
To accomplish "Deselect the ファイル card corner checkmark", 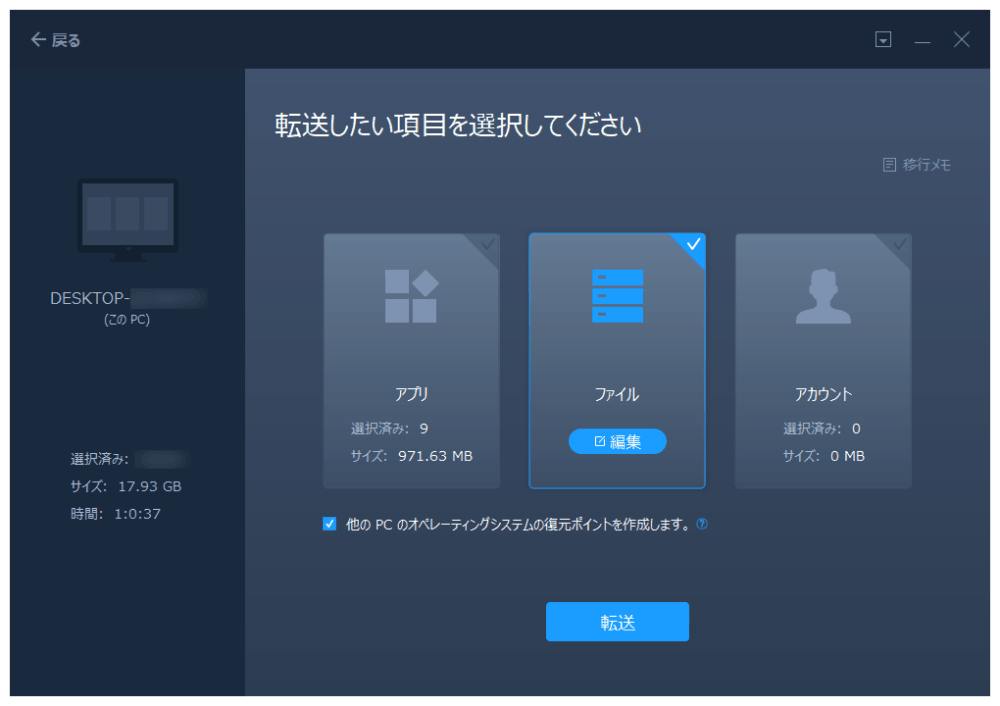I will 693,244.
